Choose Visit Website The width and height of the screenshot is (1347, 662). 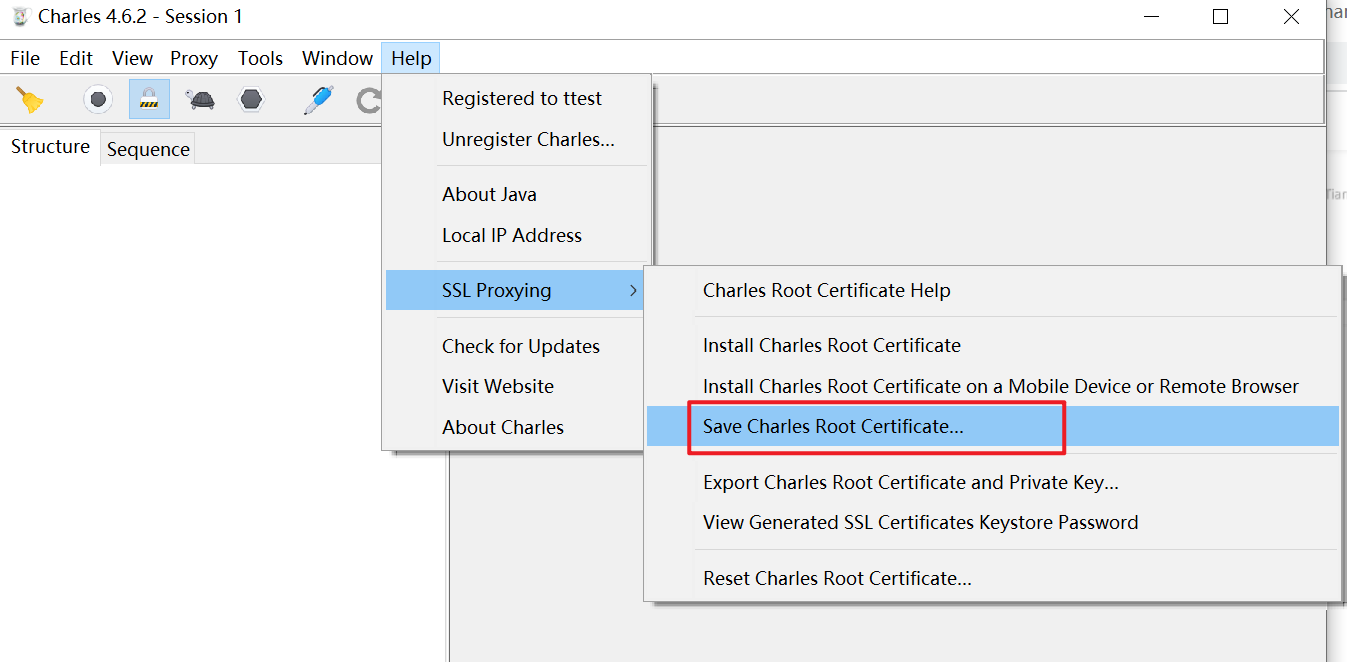tap(517, 386)
